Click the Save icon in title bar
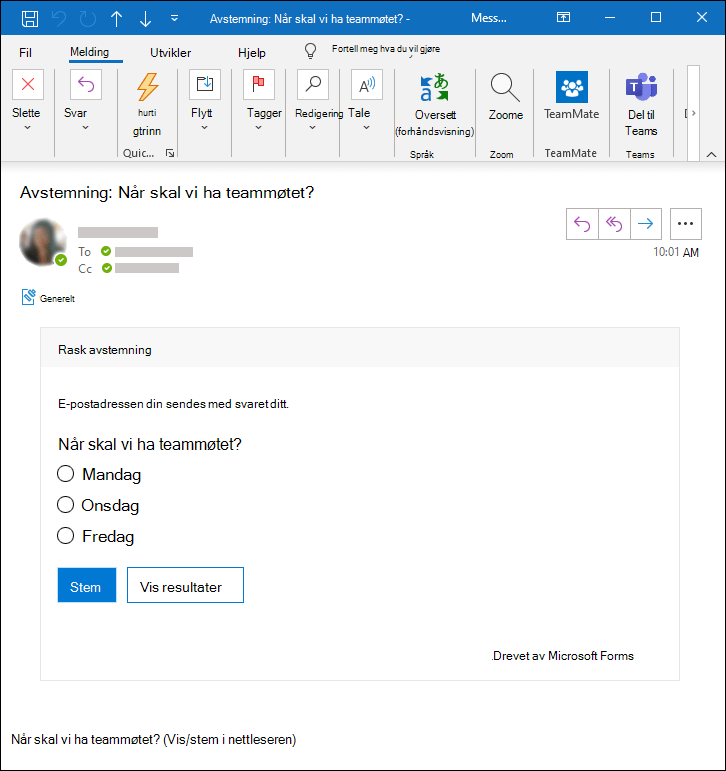726x771 pixels. [30, 19]
